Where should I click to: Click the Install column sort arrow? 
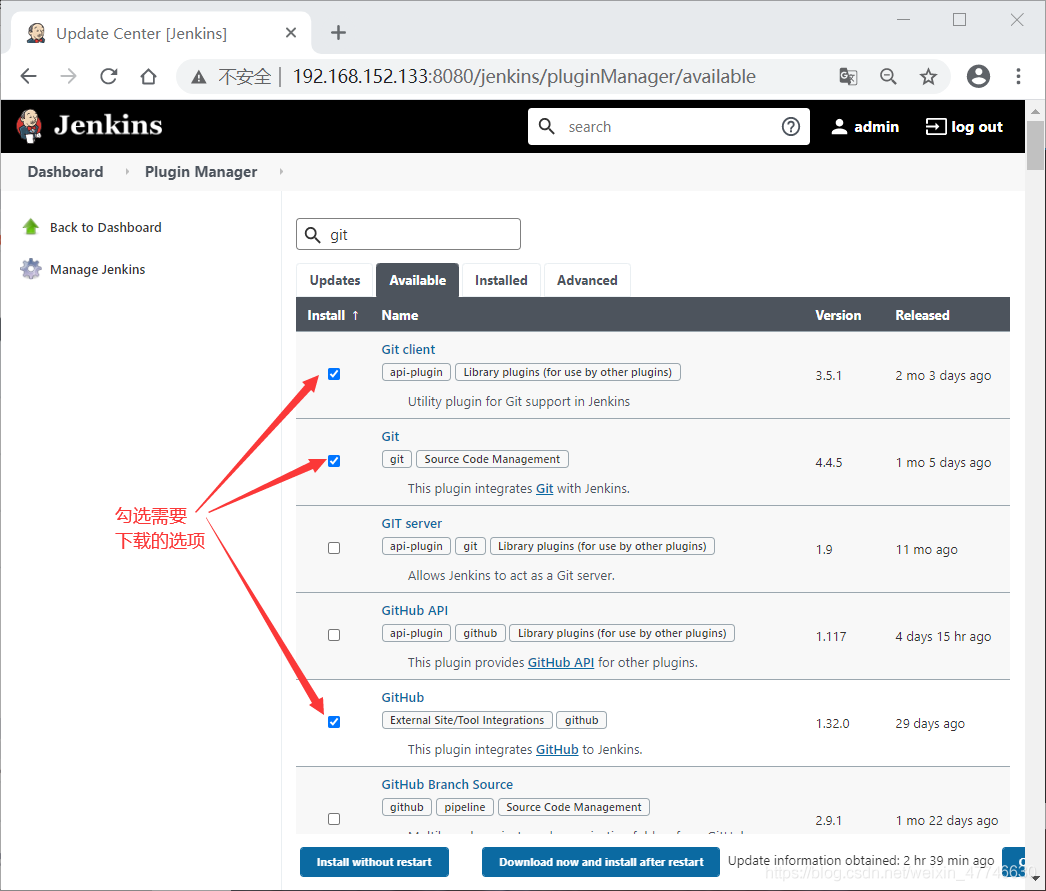pyautogui.click(x=356, y=315)
